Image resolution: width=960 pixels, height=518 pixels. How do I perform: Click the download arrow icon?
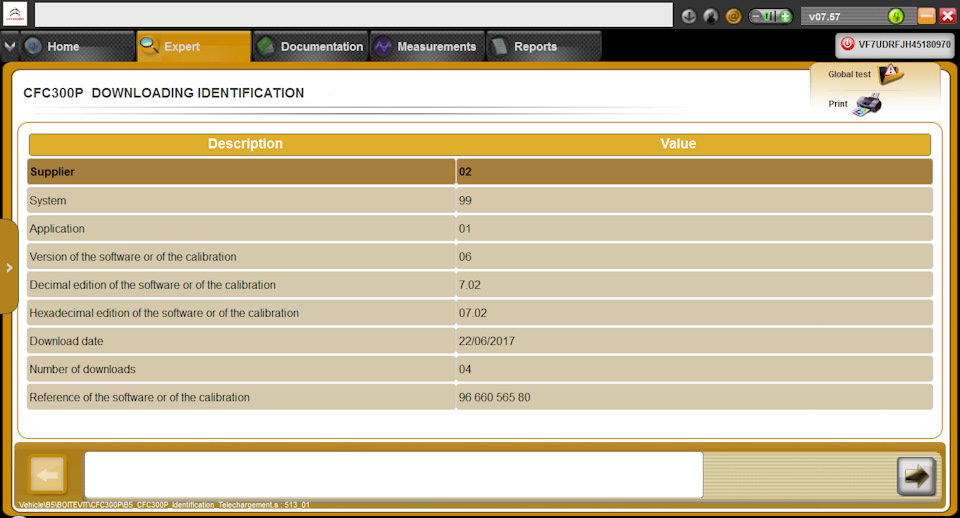(x=689, y=17)
